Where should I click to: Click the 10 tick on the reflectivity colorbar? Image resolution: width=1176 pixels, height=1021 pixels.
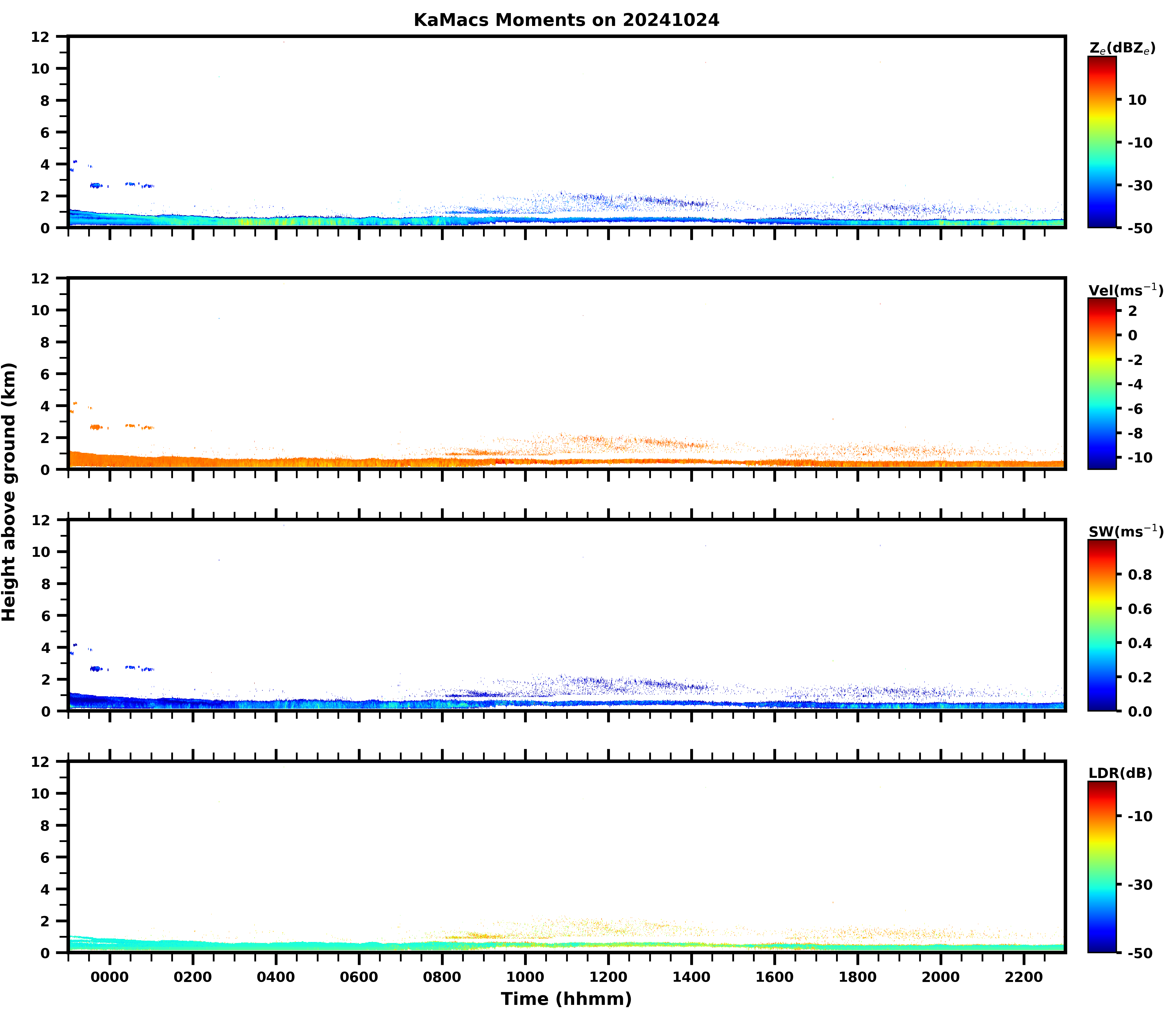[x=1137, y=100]
